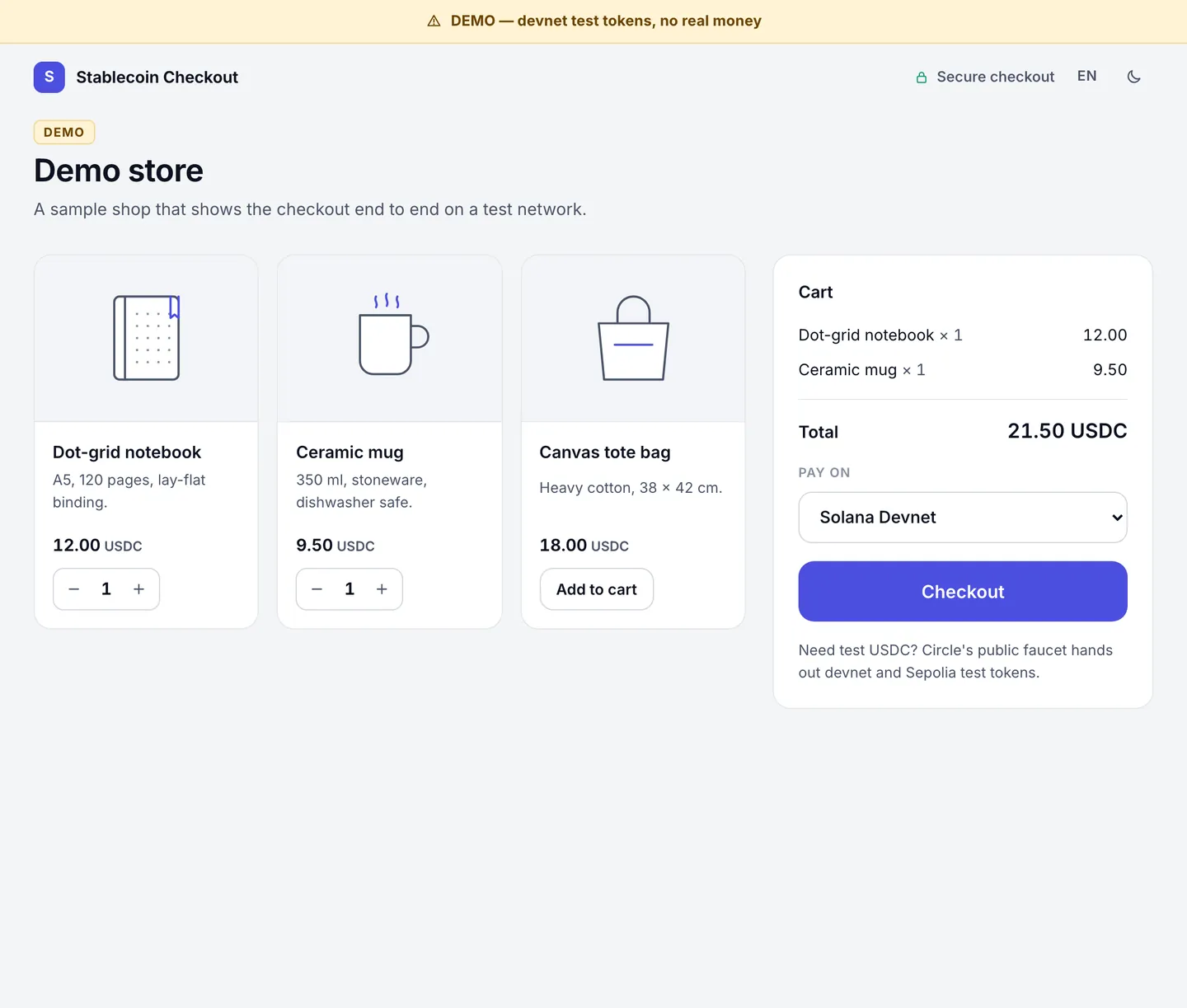Click the Ceramic mug product title
Viewport: 1187px width, 1008px height.
(350, 452)
